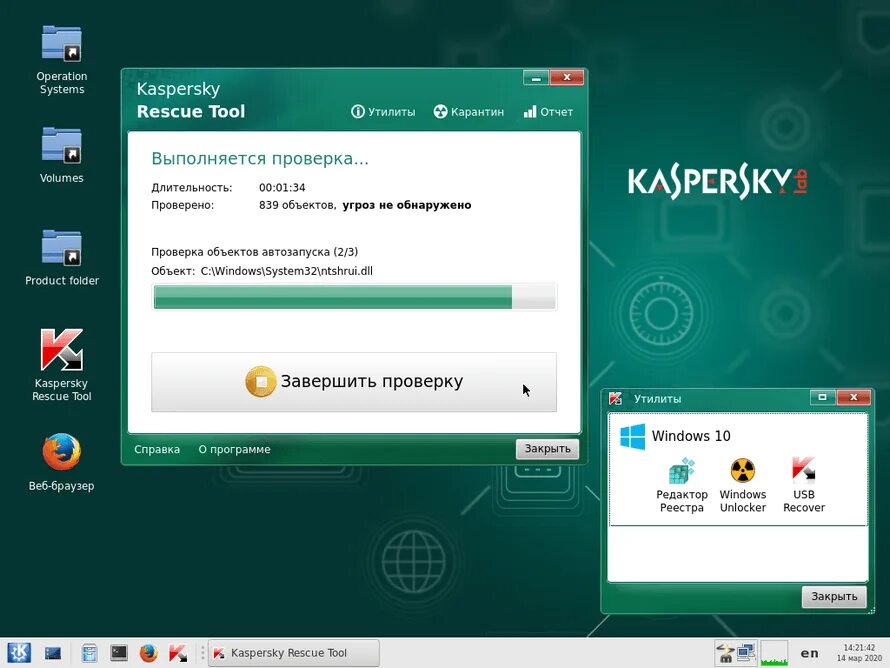Image resolution: width=890 pixels, height=668 pixels.
Task: Open the Отчет report tab
Action: (548, 112)
